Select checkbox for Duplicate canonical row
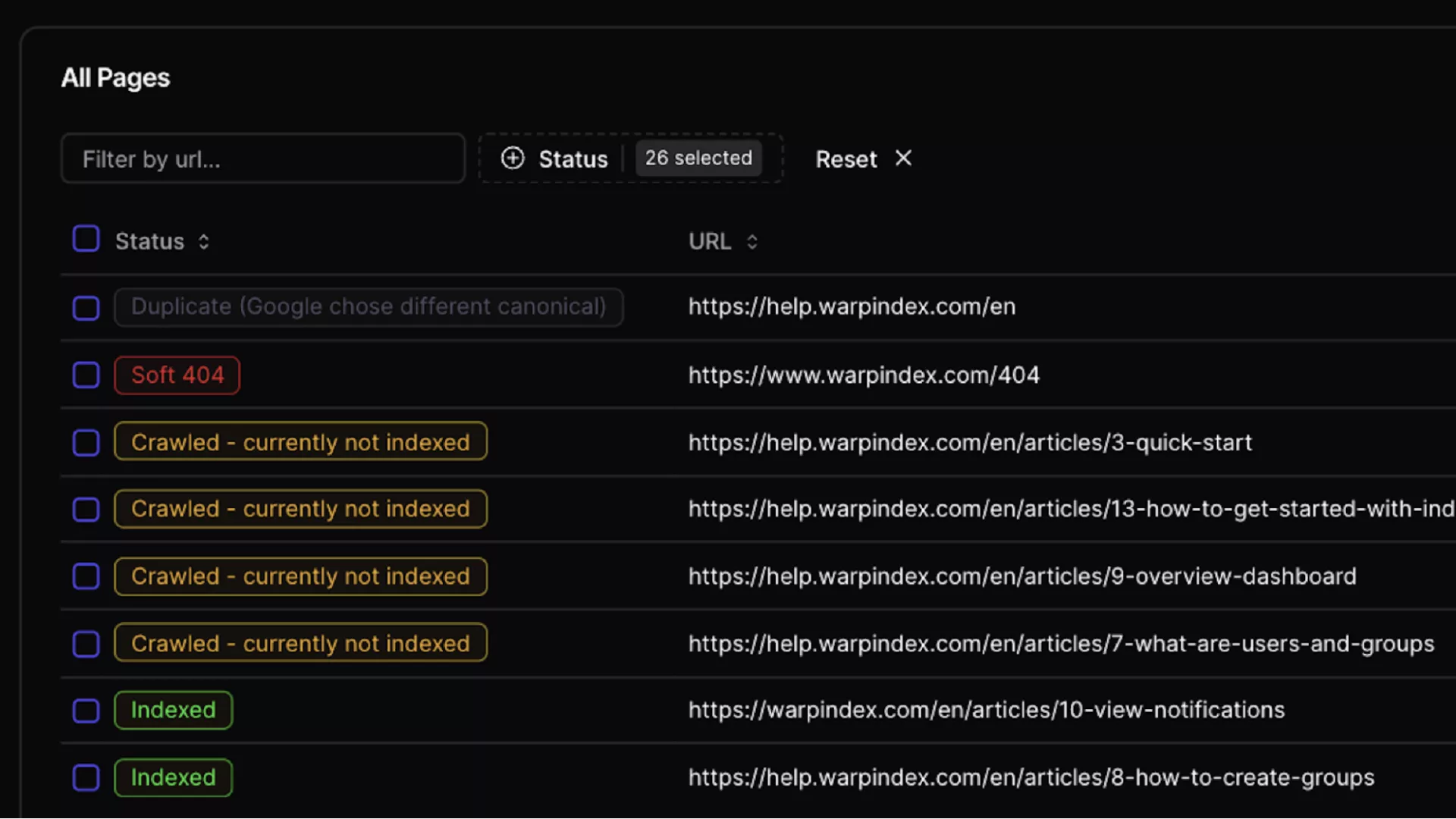1456x819 pixels. [x=86, y=308]
